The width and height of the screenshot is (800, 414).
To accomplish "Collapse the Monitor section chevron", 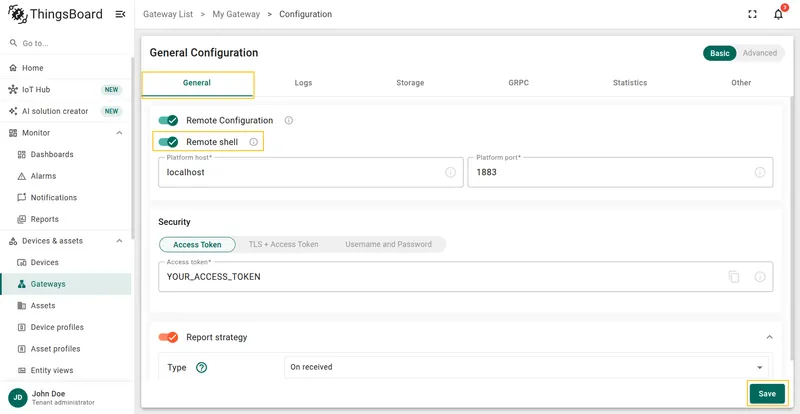I will (119, 133).
